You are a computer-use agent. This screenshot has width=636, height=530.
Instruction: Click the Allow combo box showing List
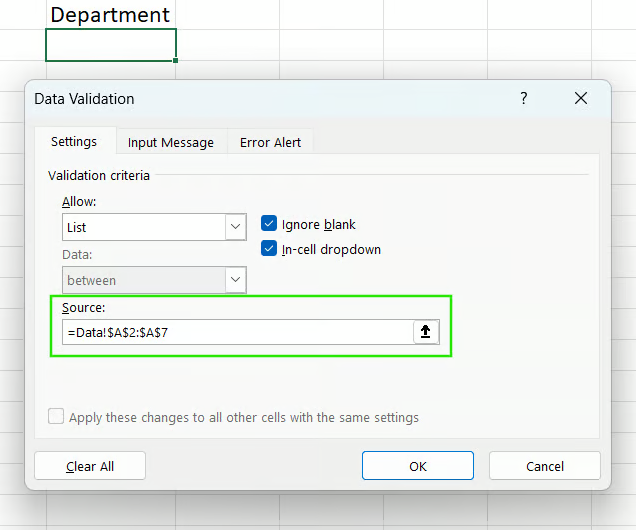[x=144, y=227]
